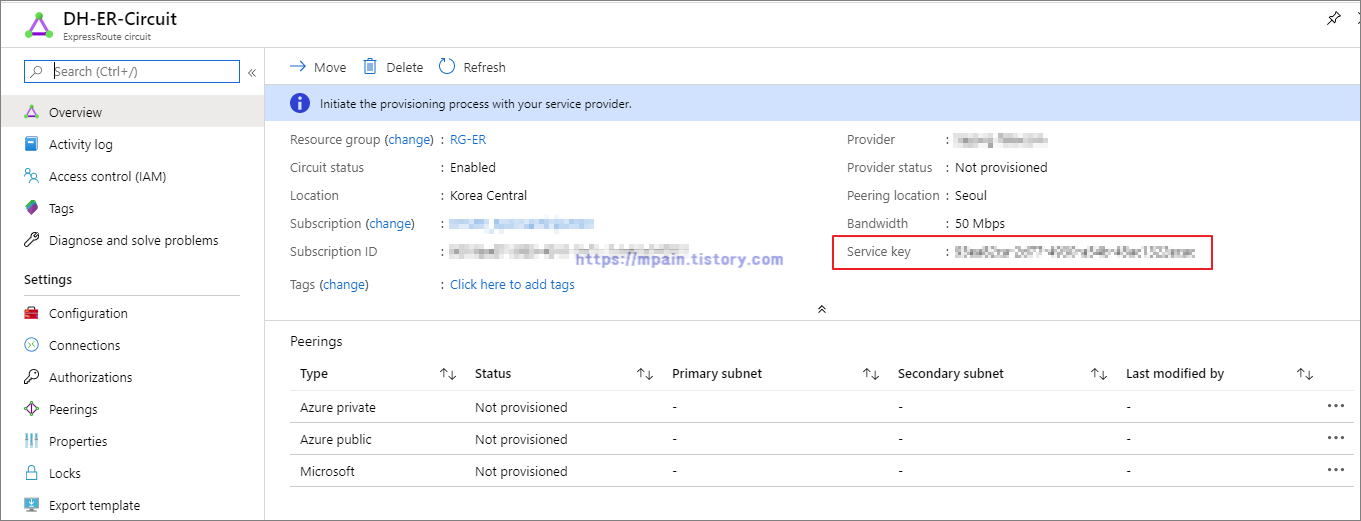This screenshot has height=521, width=1361.
Task: Click change link next to Resource group
Action: point(409,140)
